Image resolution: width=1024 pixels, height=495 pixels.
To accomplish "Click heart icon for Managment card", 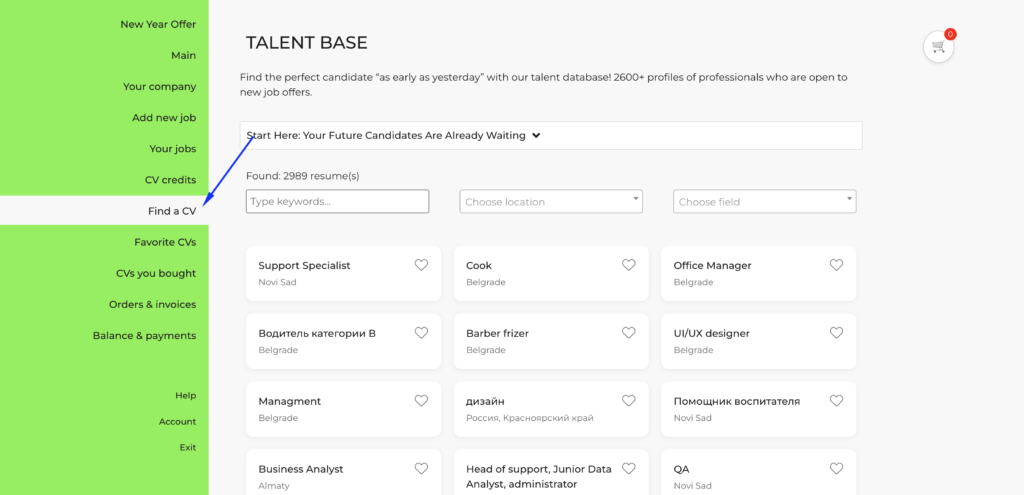I will click(x=421, y=401).
